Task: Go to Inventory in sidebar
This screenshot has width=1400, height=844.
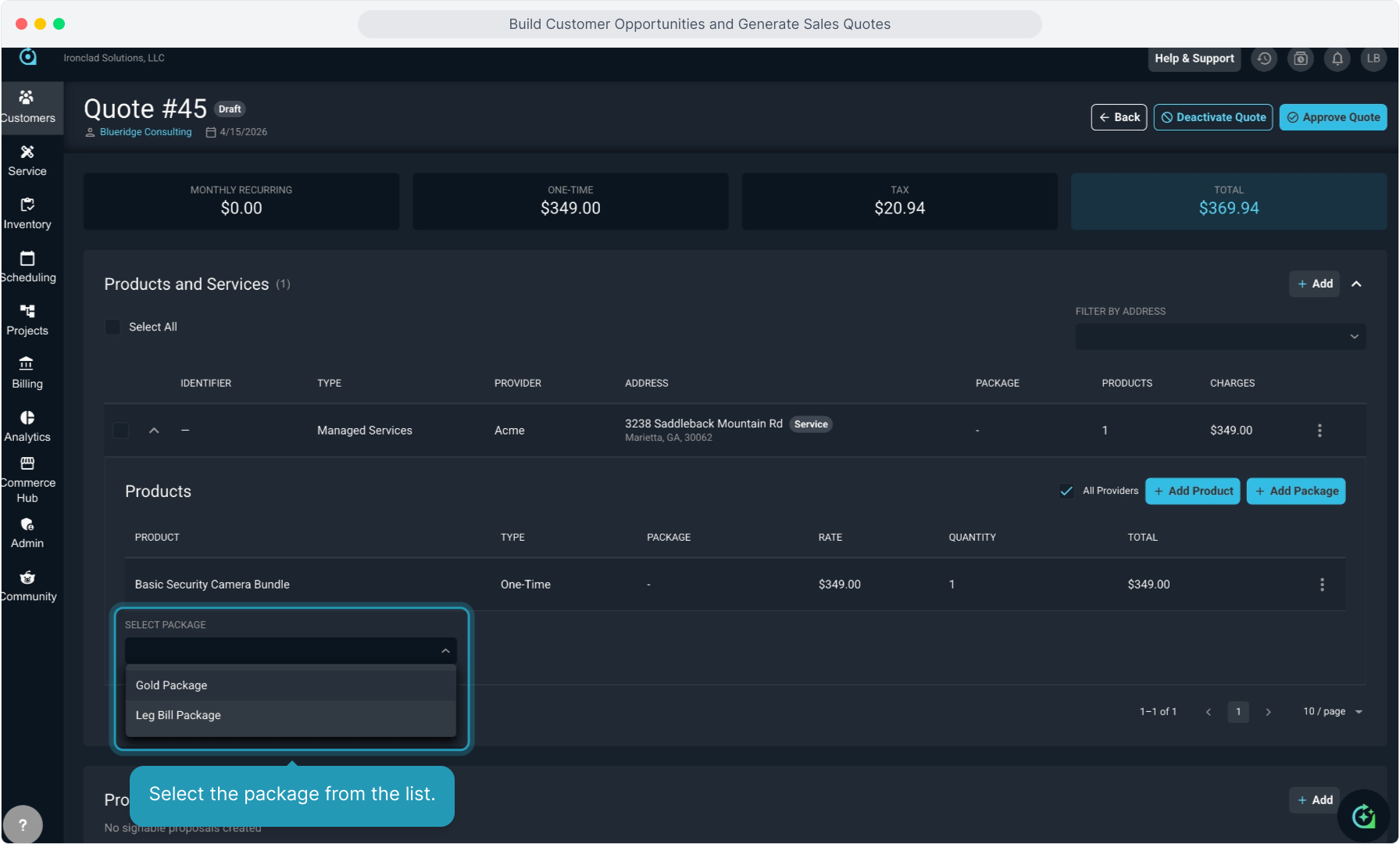Action: click(x=27, y=213)
